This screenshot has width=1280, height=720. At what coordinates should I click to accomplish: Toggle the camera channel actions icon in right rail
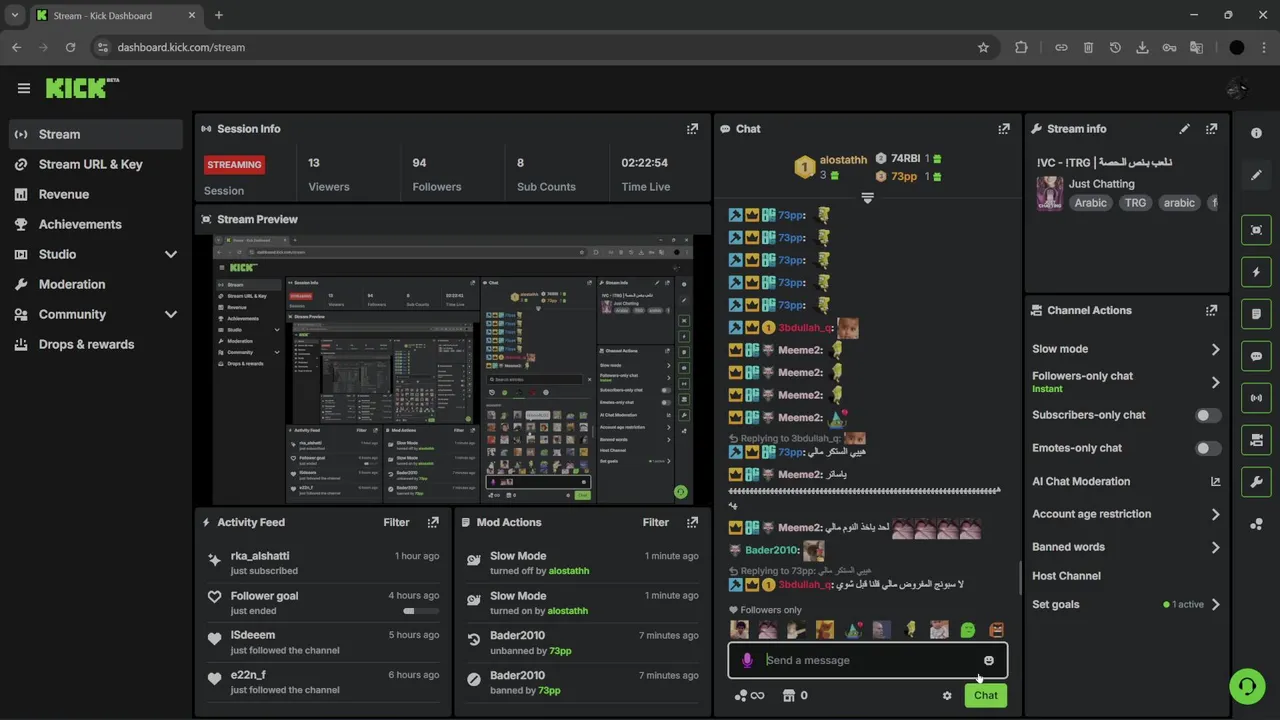point(1257,440)
